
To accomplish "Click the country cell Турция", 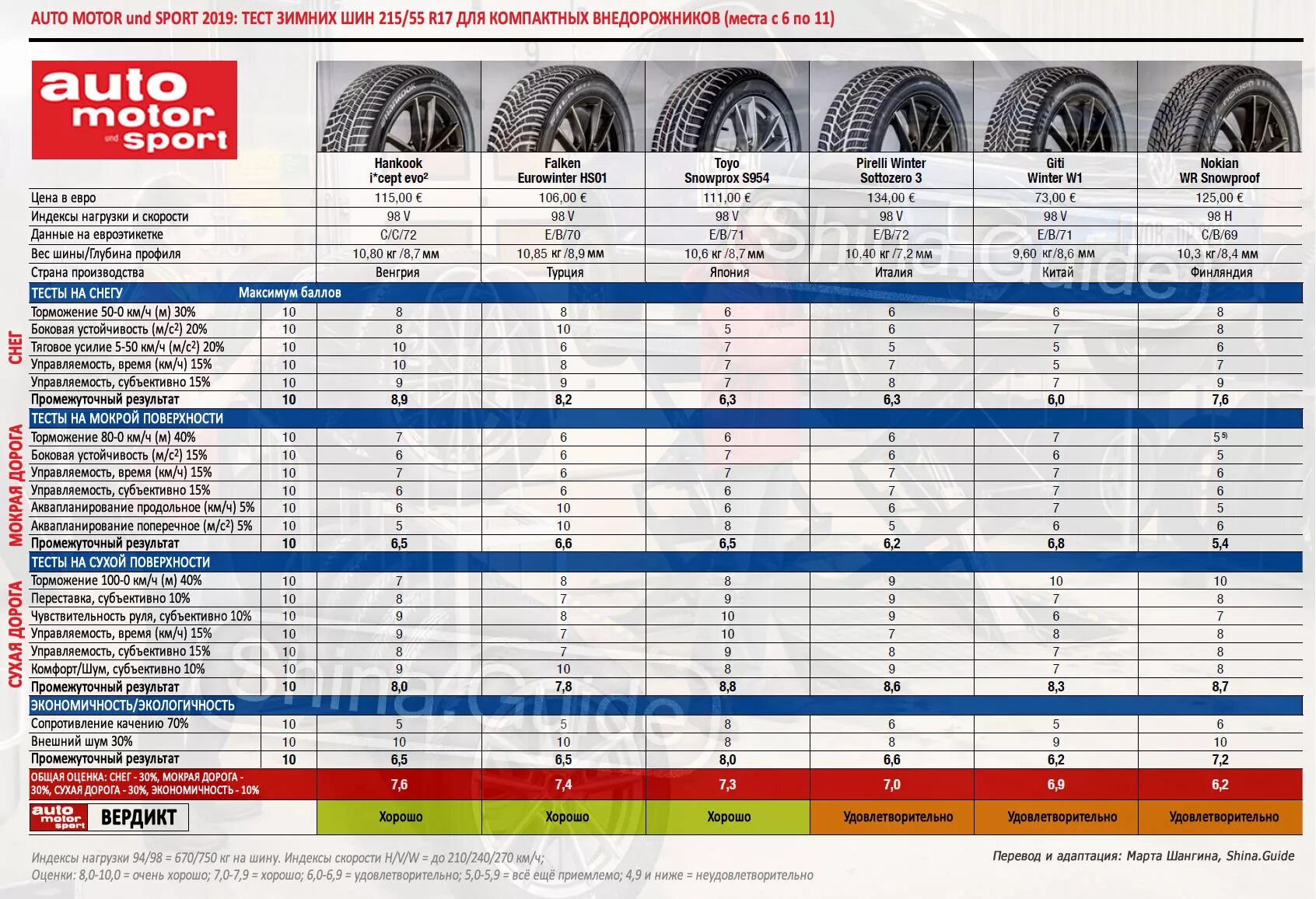I will pyautogui.click(x=565, y=273).
